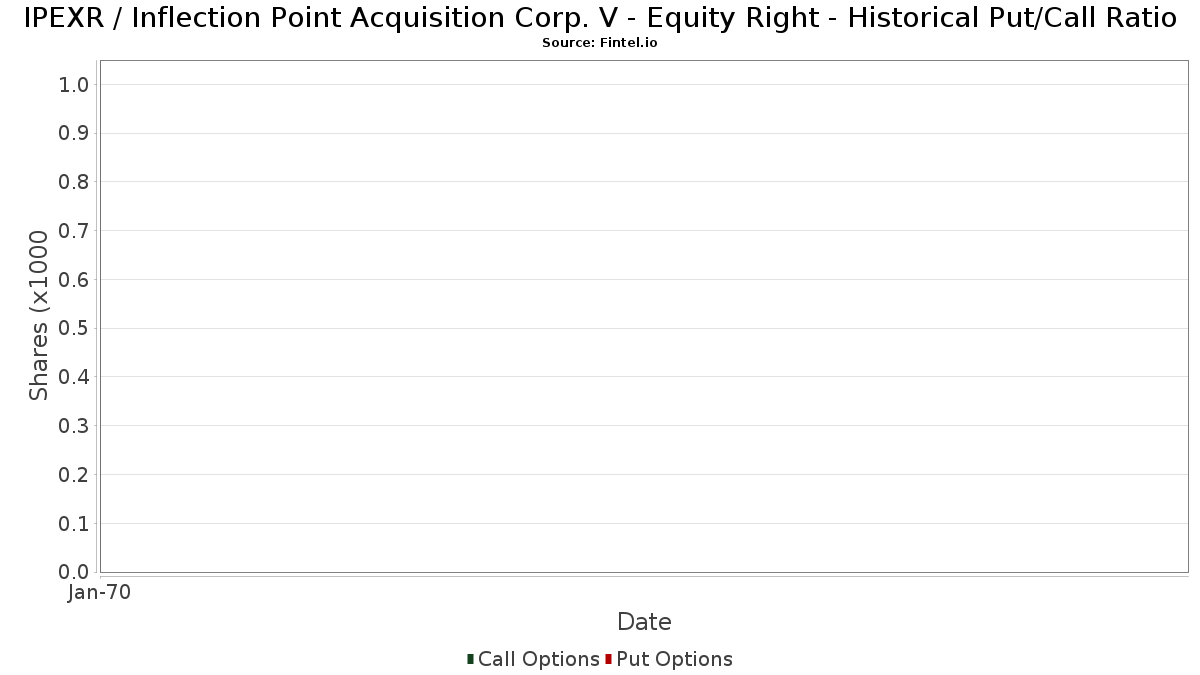The height and width of the screenshot is (675, 1200).
Task: Click the 0.9 y-axis tick label
Action: click(74, 134)
